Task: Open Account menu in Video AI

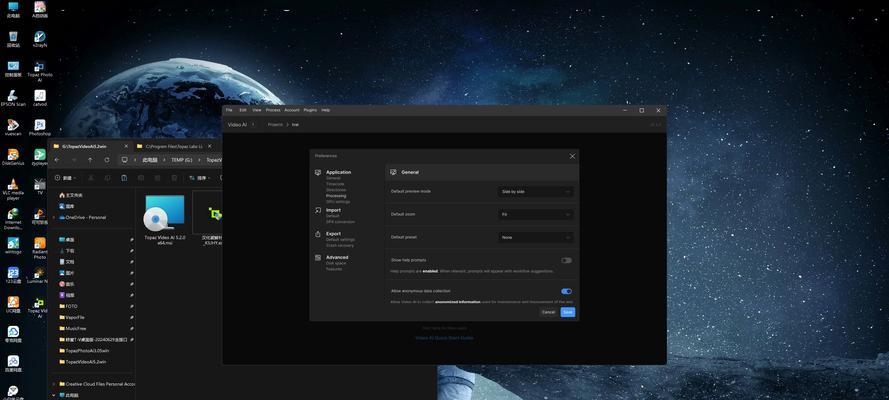Action: [292, 110]
